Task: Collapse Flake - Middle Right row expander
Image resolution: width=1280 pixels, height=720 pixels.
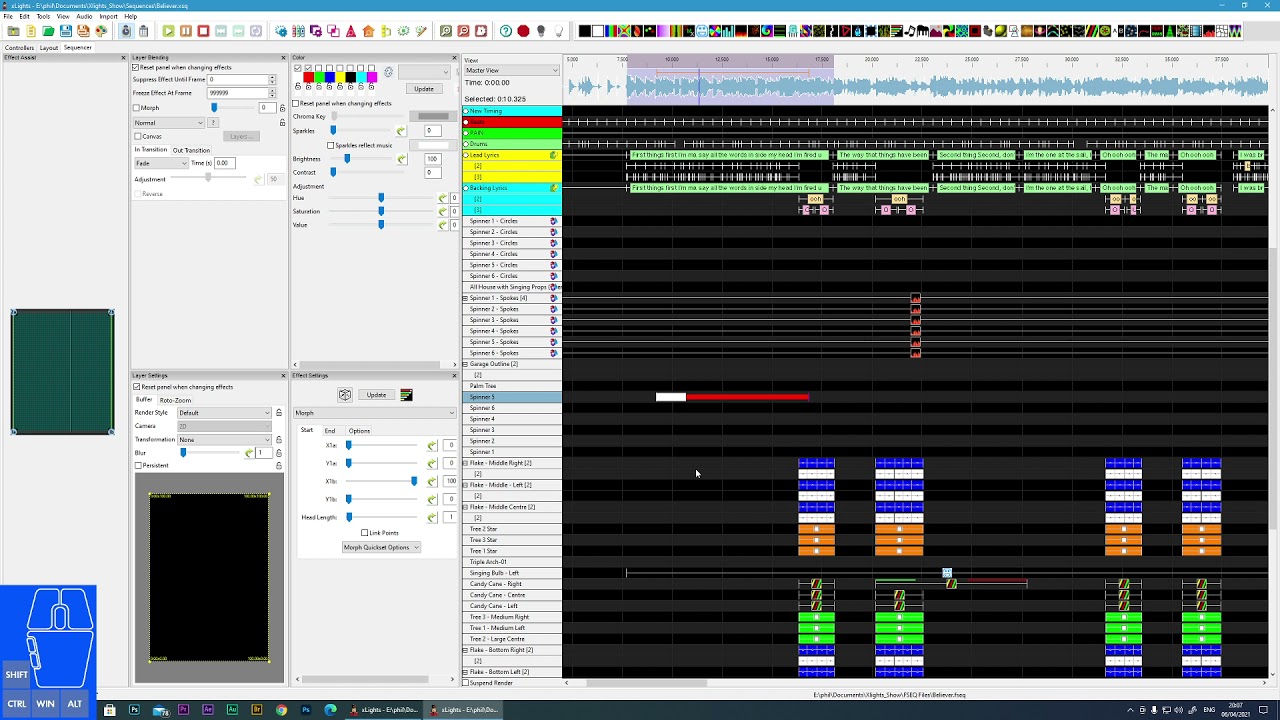Action: point(465,463)
